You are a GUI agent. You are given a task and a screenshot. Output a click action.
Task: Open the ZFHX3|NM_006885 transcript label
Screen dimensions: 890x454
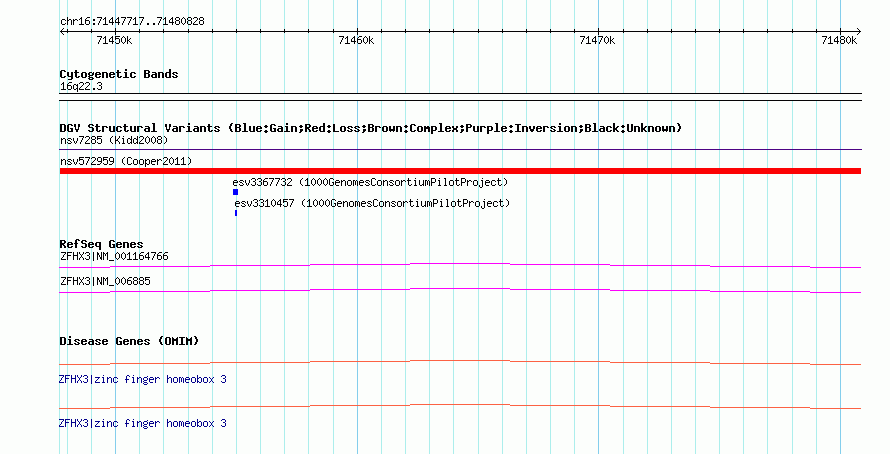click(x=105, y=281)
